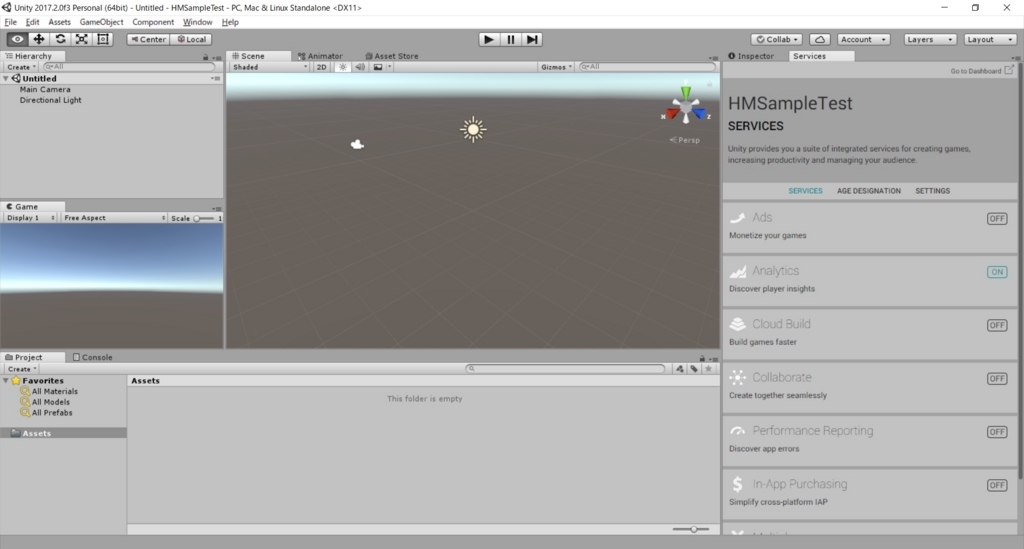Toggle Local handle rotation button
Viewport: 1024px width, 549px height.
[191, 39]
